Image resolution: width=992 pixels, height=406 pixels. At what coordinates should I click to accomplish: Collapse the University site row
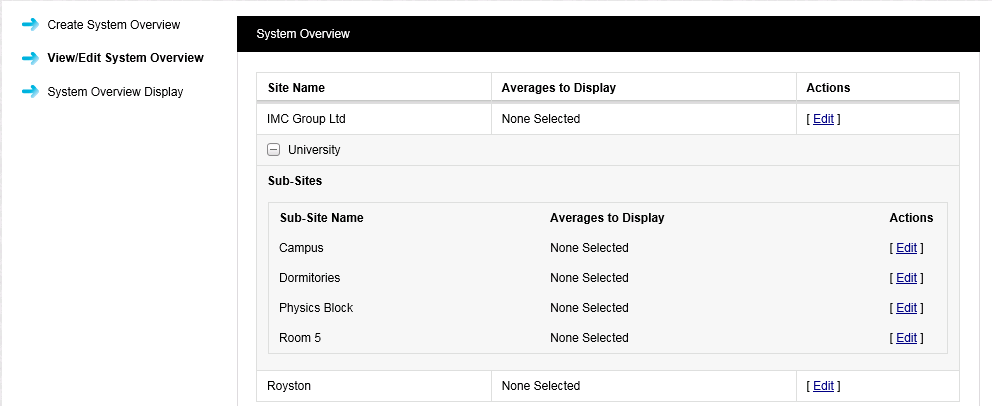pyautogui.click(x=273, y=150)
